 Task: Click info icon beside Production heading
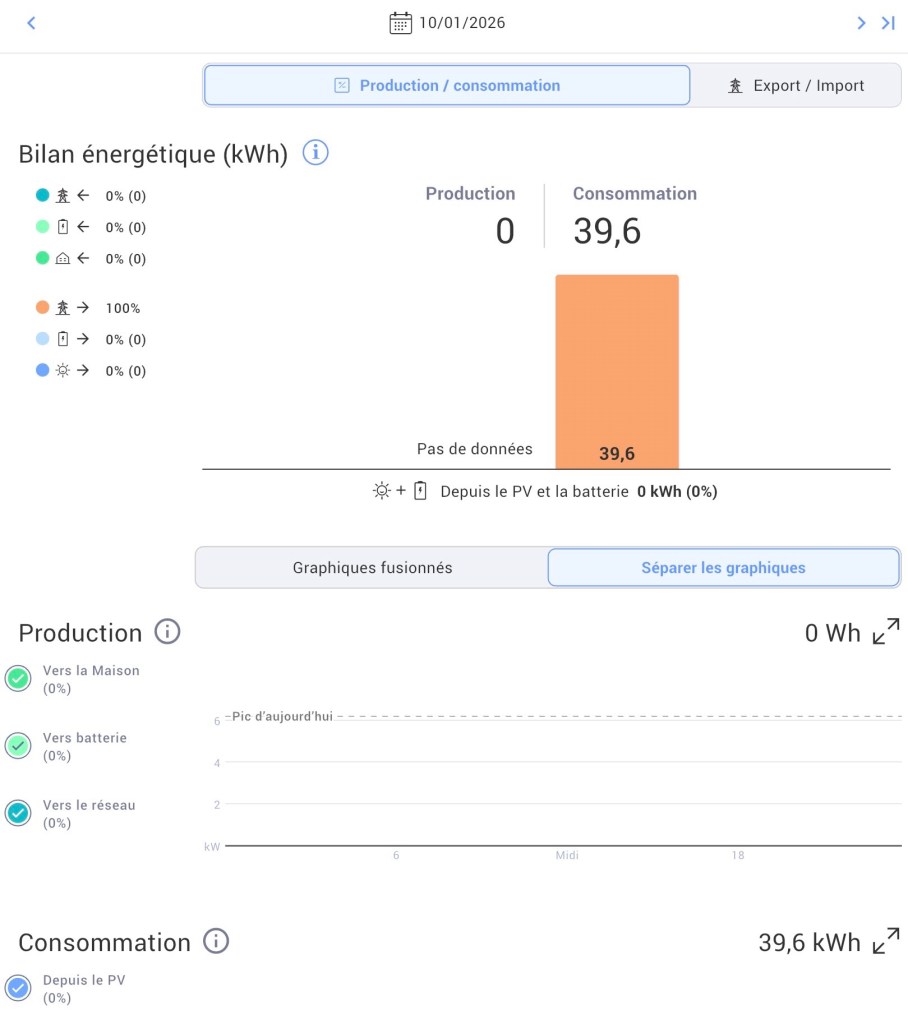click(x=167, y=632)
